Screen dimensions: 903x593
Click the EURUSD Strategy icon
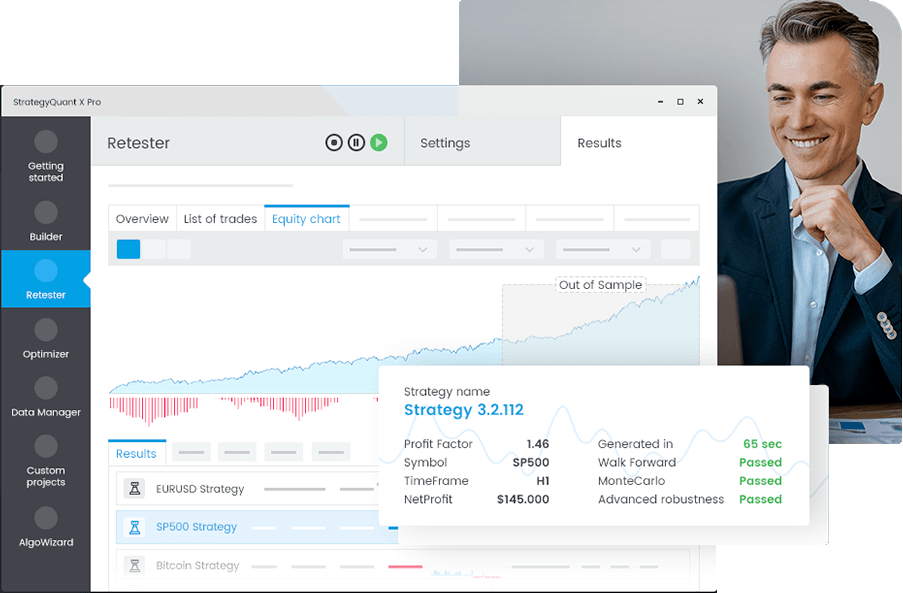coord(135,489)
